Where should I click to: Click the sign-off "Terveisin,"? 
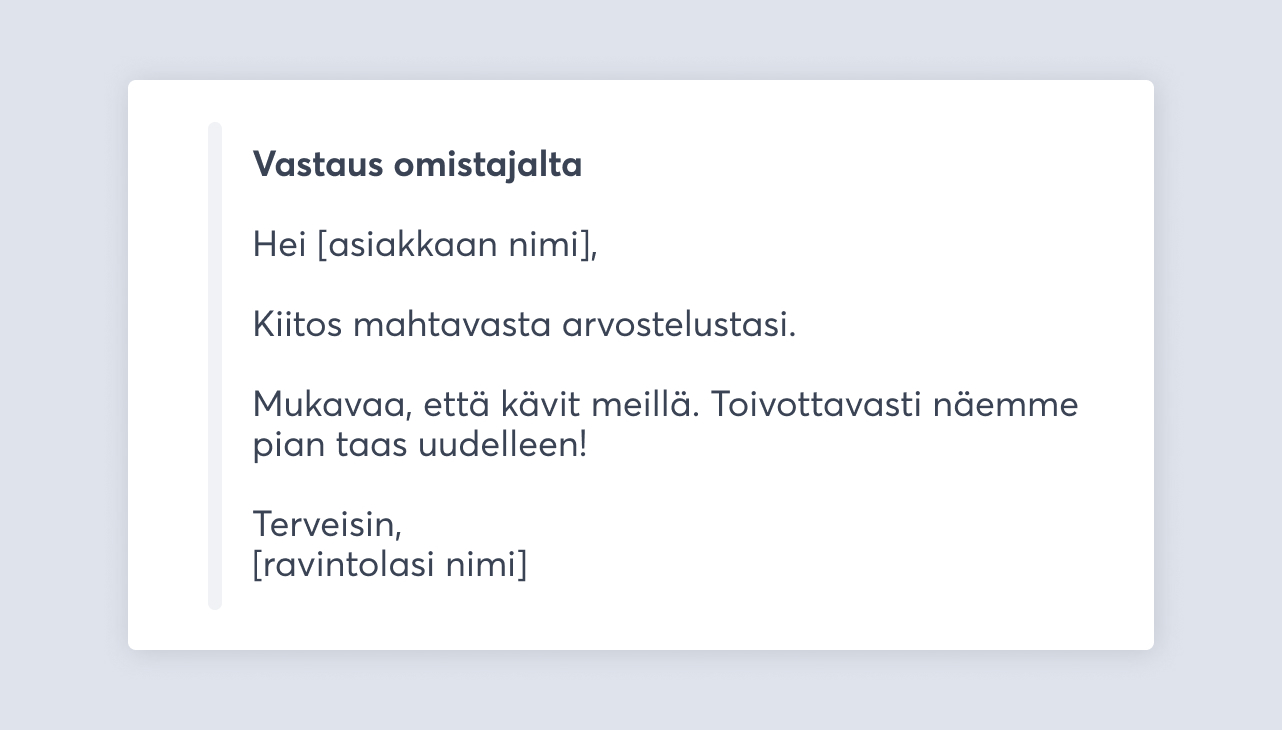coord(327,524)
